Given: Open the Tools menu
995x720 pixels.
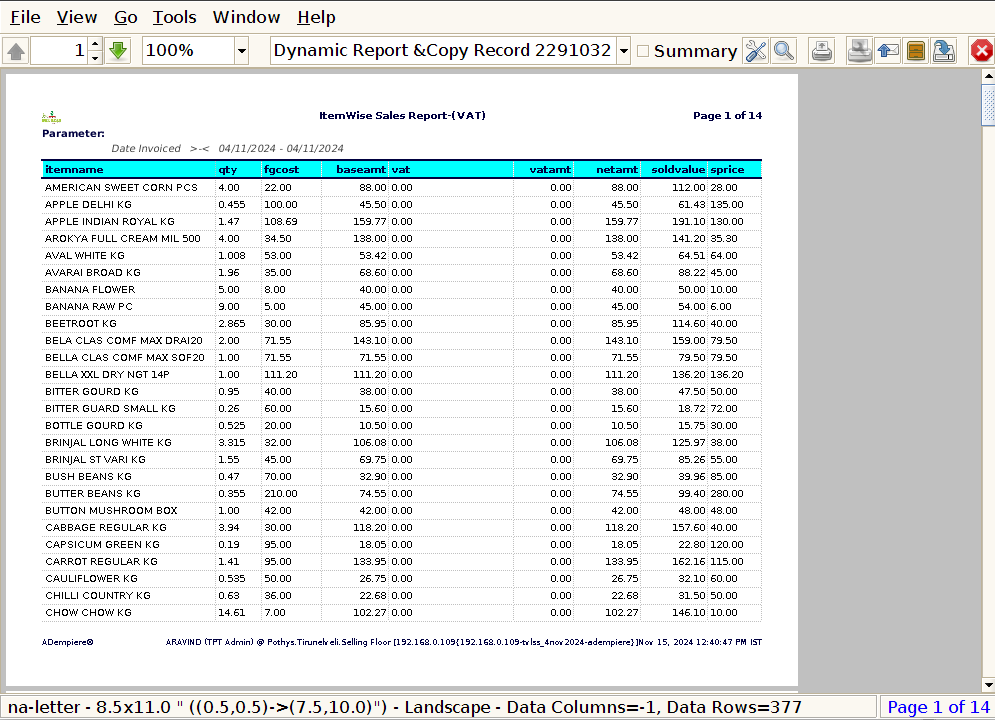Looking at the screenshot, I should coord(175,17).
